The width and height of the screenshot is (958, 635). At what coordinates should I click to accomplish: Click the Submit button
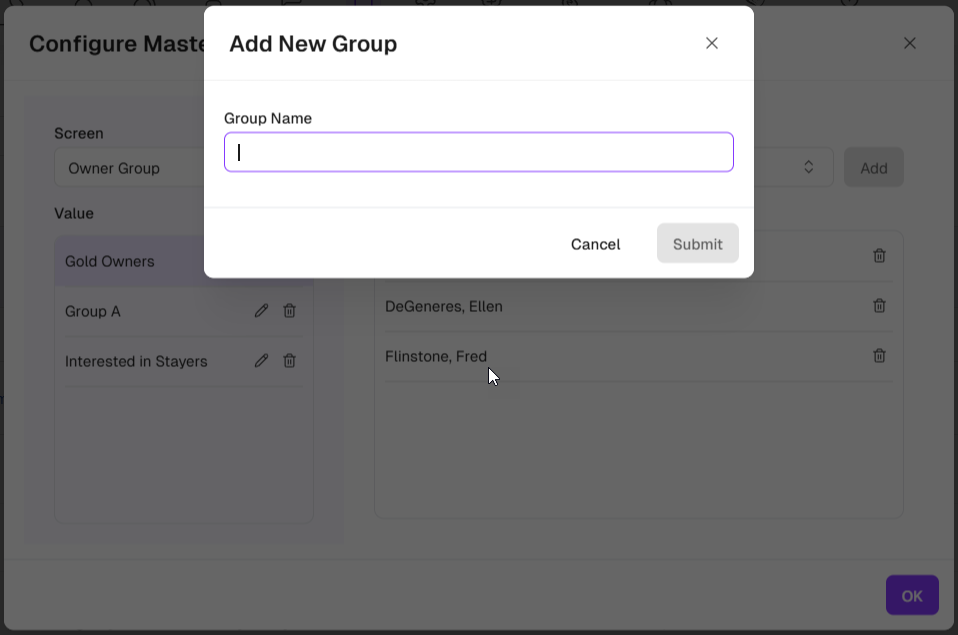697,244
